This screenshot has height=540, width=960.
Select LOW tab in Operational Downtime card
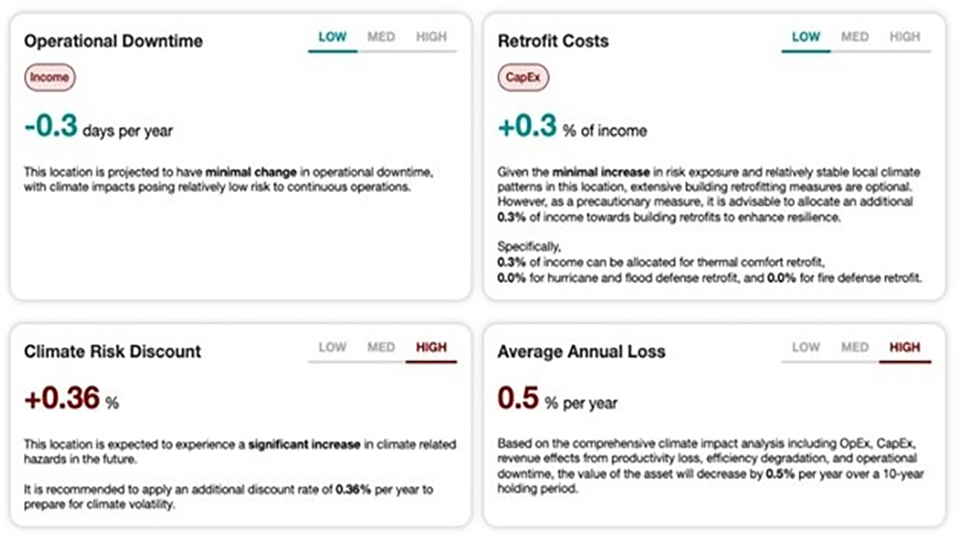tap(332, 38)
